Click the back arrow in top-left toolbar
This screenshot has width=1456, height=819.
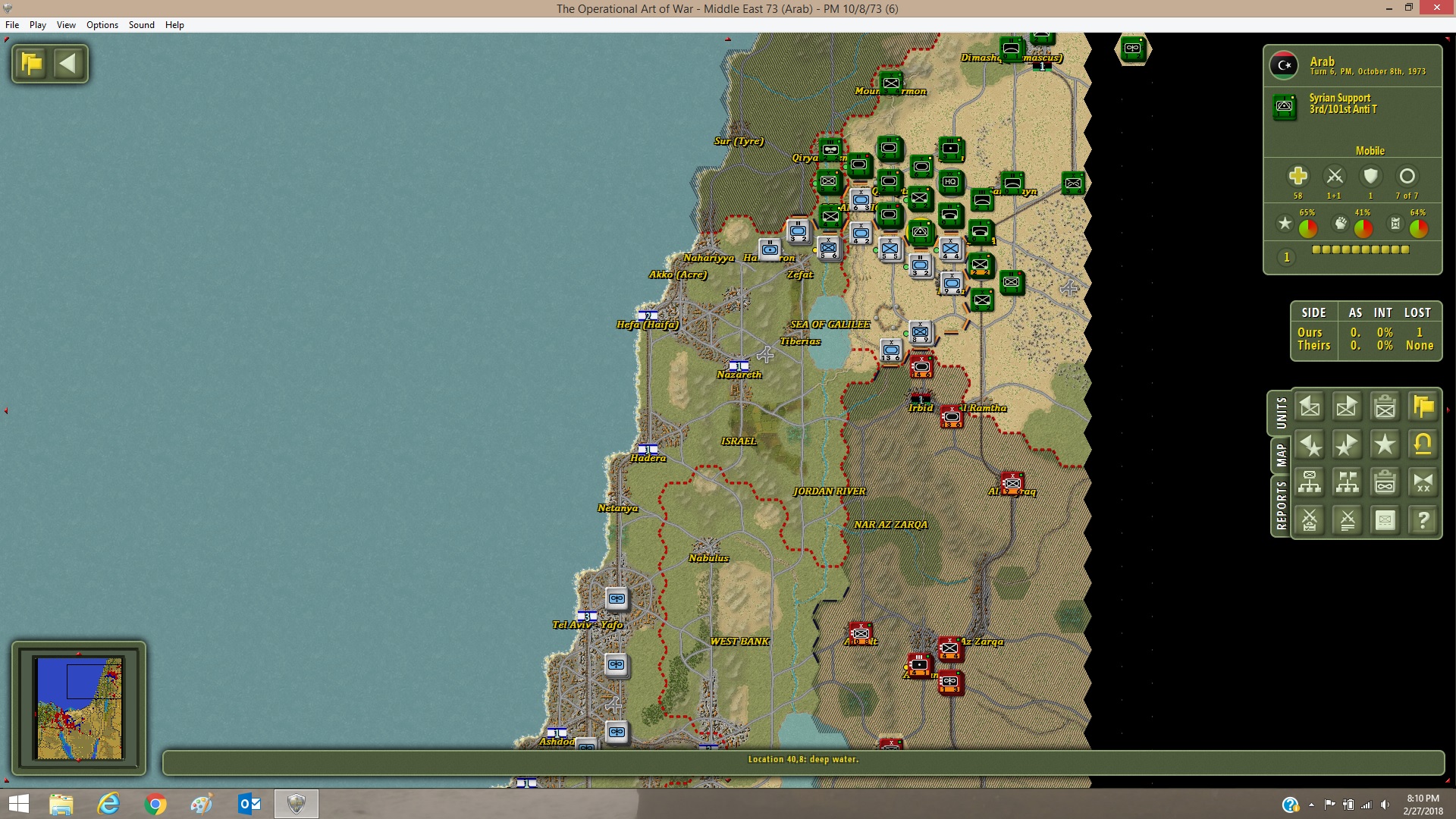[68, 63]
